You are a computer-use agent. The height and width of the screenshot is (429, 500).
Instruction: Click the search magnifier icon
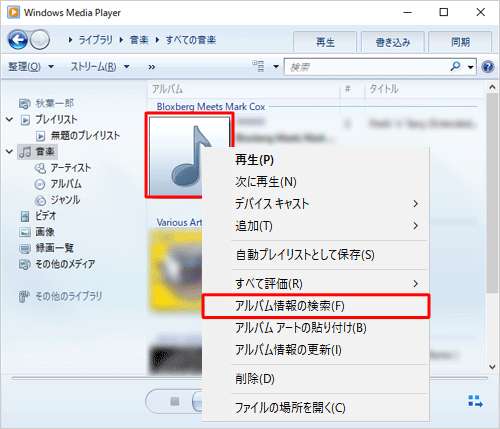coord(455,67)
